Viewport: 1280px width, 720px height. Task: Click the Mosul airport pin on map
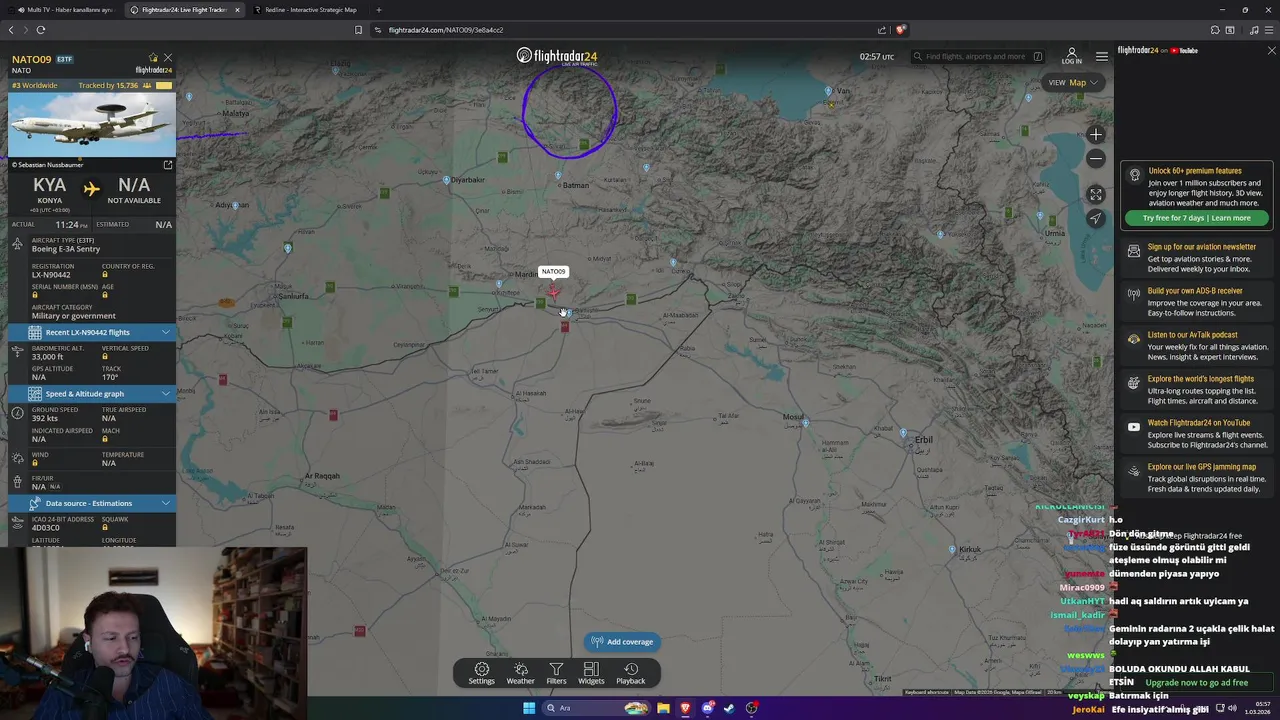(805, 424)
